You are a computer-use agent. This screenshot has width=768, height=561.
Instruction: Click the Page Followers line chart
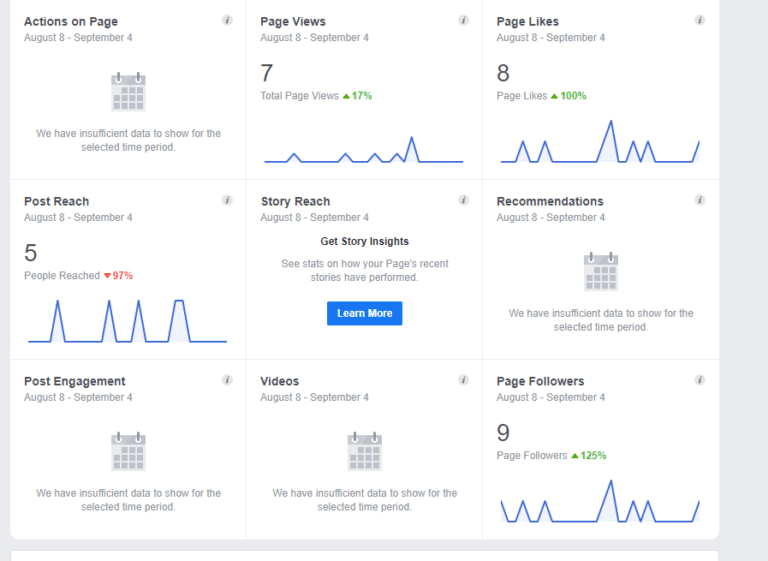click(600, 501)
